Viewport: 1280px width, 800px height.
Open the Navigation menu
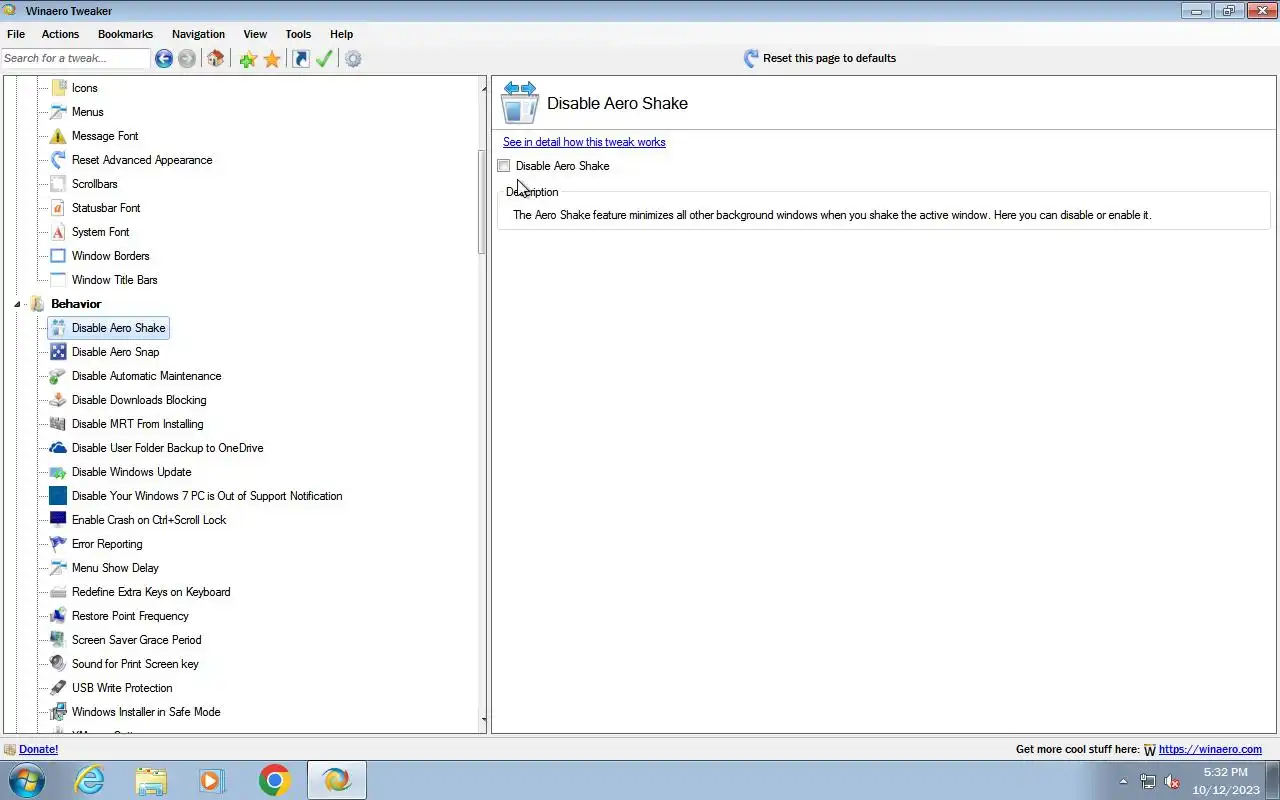tap(198, 34)
